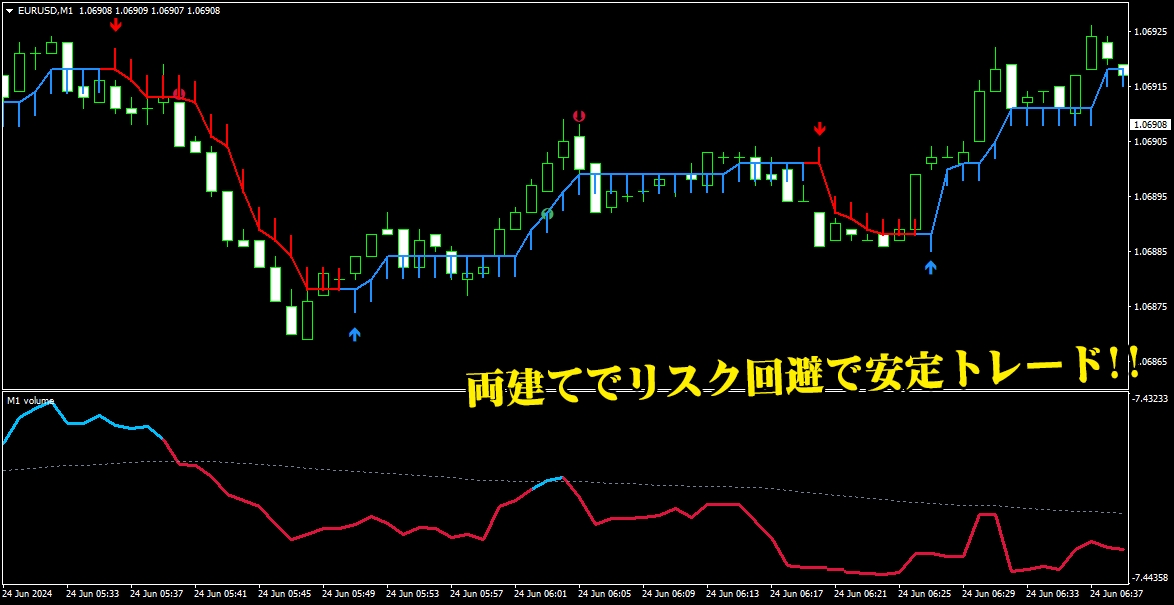
Task: Click the 24 Jun 2024 date label
Action: click(28, 593)
